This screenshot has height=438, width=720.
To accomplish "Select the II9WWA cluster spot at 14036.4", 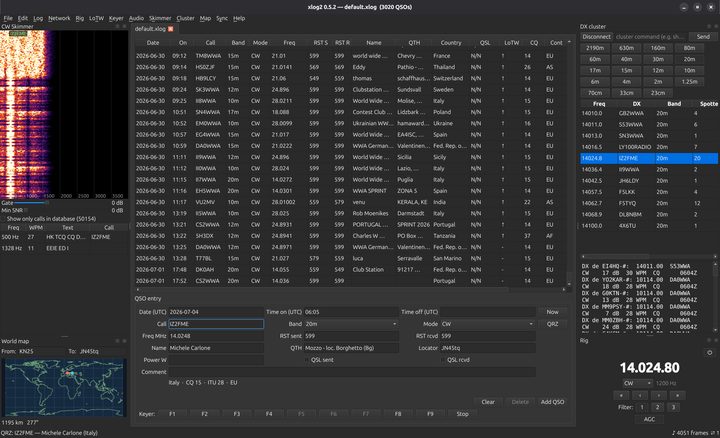I will 649,169.
